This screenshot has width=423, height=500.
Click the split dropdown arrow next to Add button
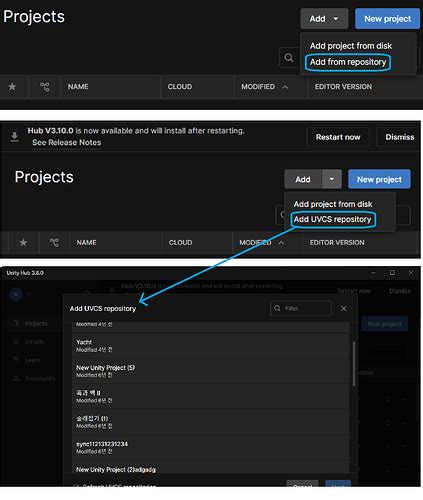click(332, 179)
